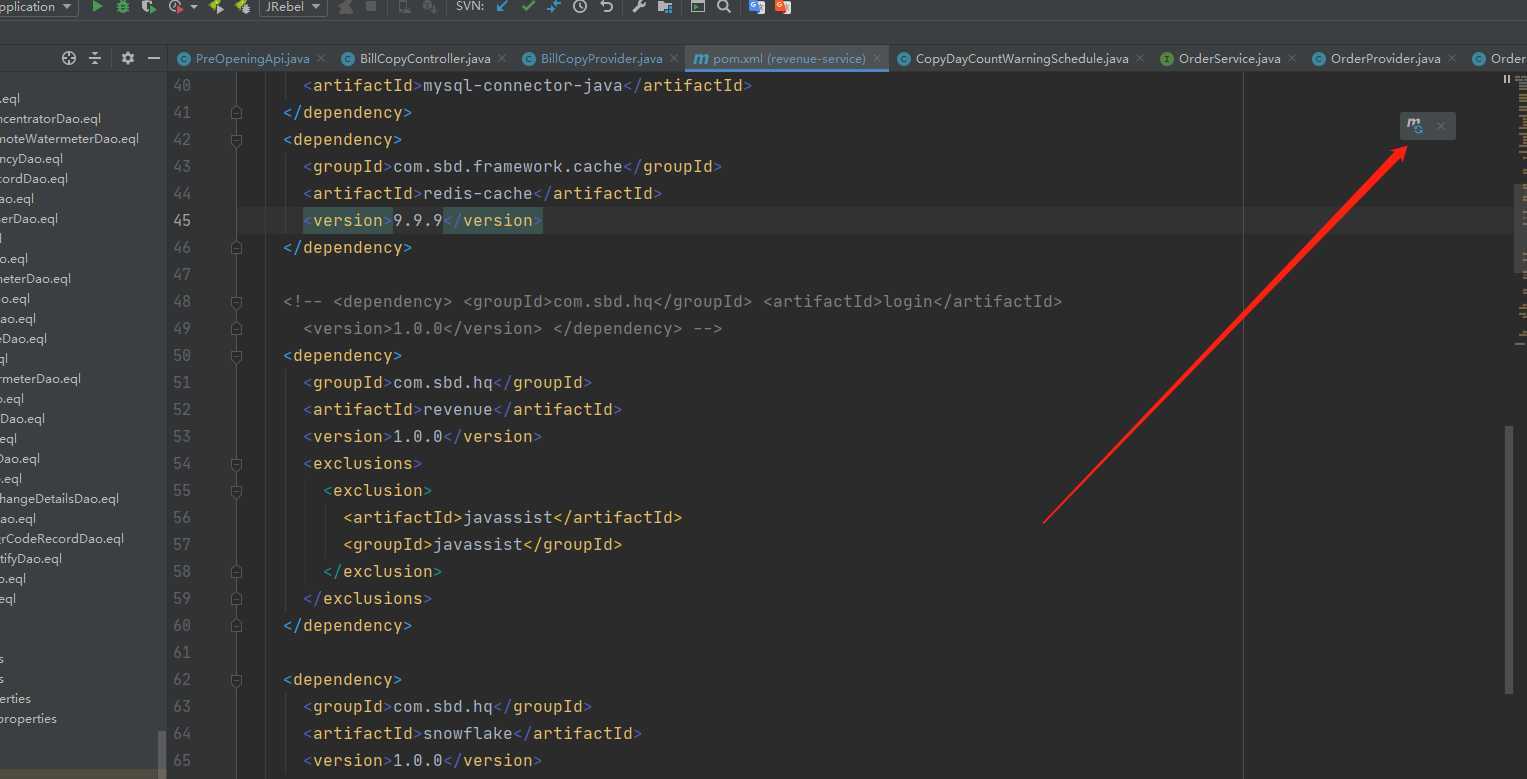
Task: Open the JRebel dropdown
Action: tap(293, 7)
